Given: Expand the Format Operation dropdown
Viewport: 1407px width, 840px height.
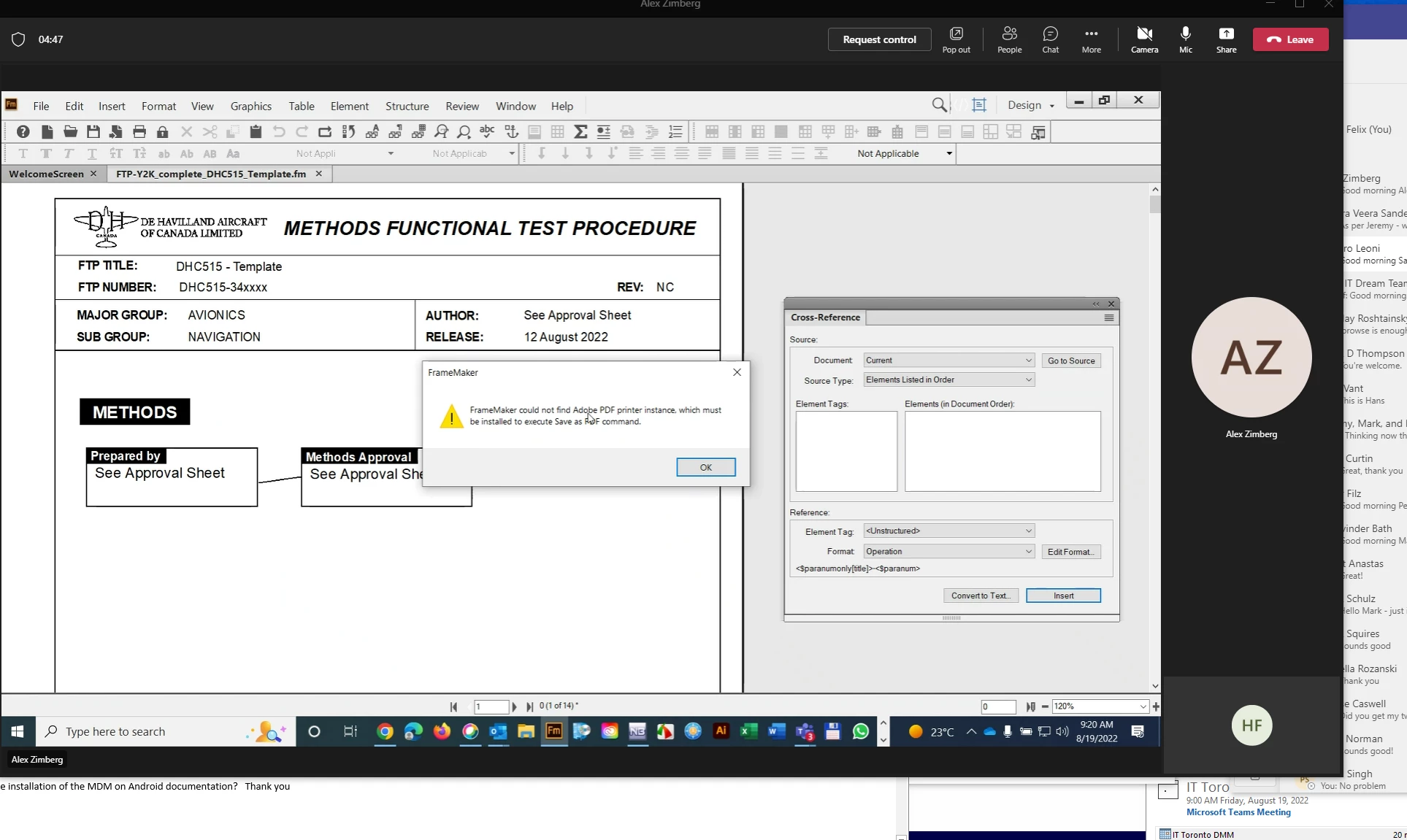Looking at the screenshot, I should [x=948, y=552].
